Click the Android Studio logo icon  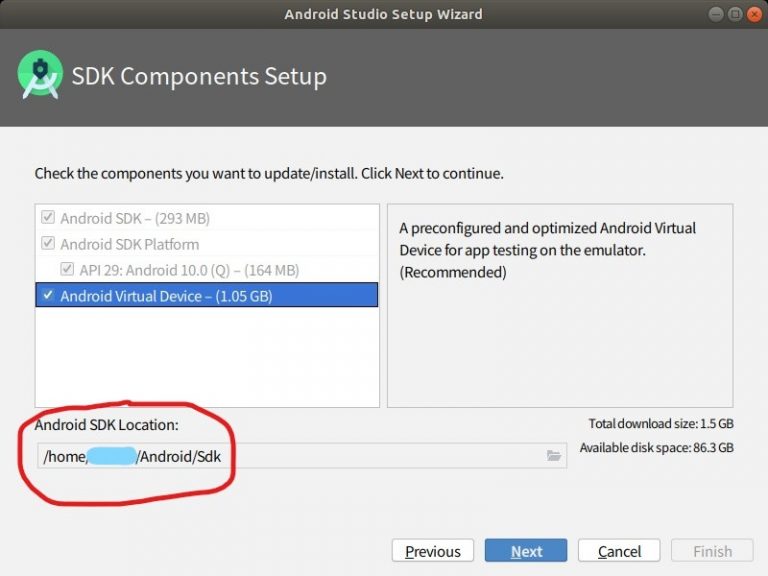point(40,76)
